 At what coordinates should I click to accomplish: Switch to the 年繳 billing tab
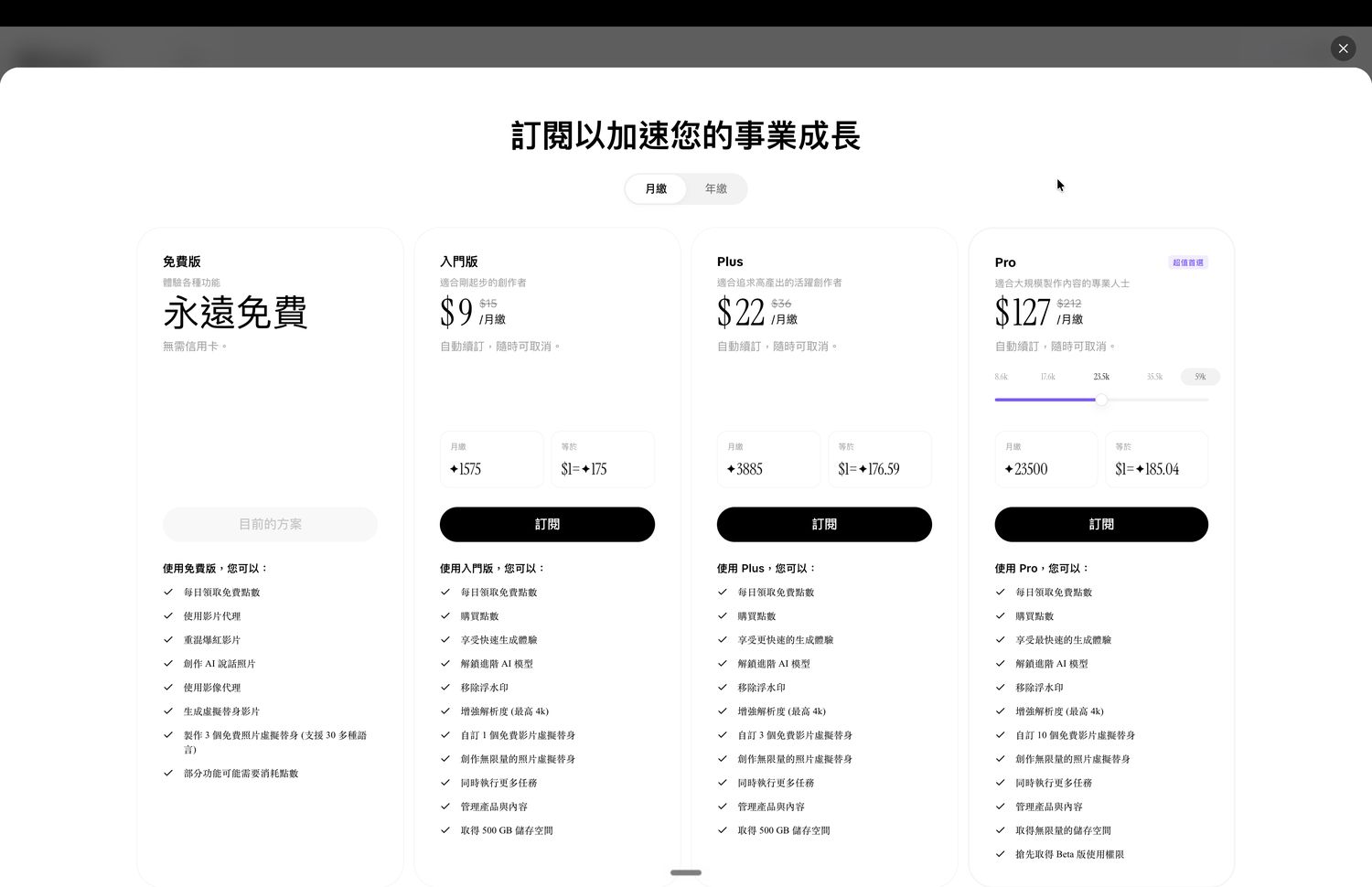tap(716, 189)
